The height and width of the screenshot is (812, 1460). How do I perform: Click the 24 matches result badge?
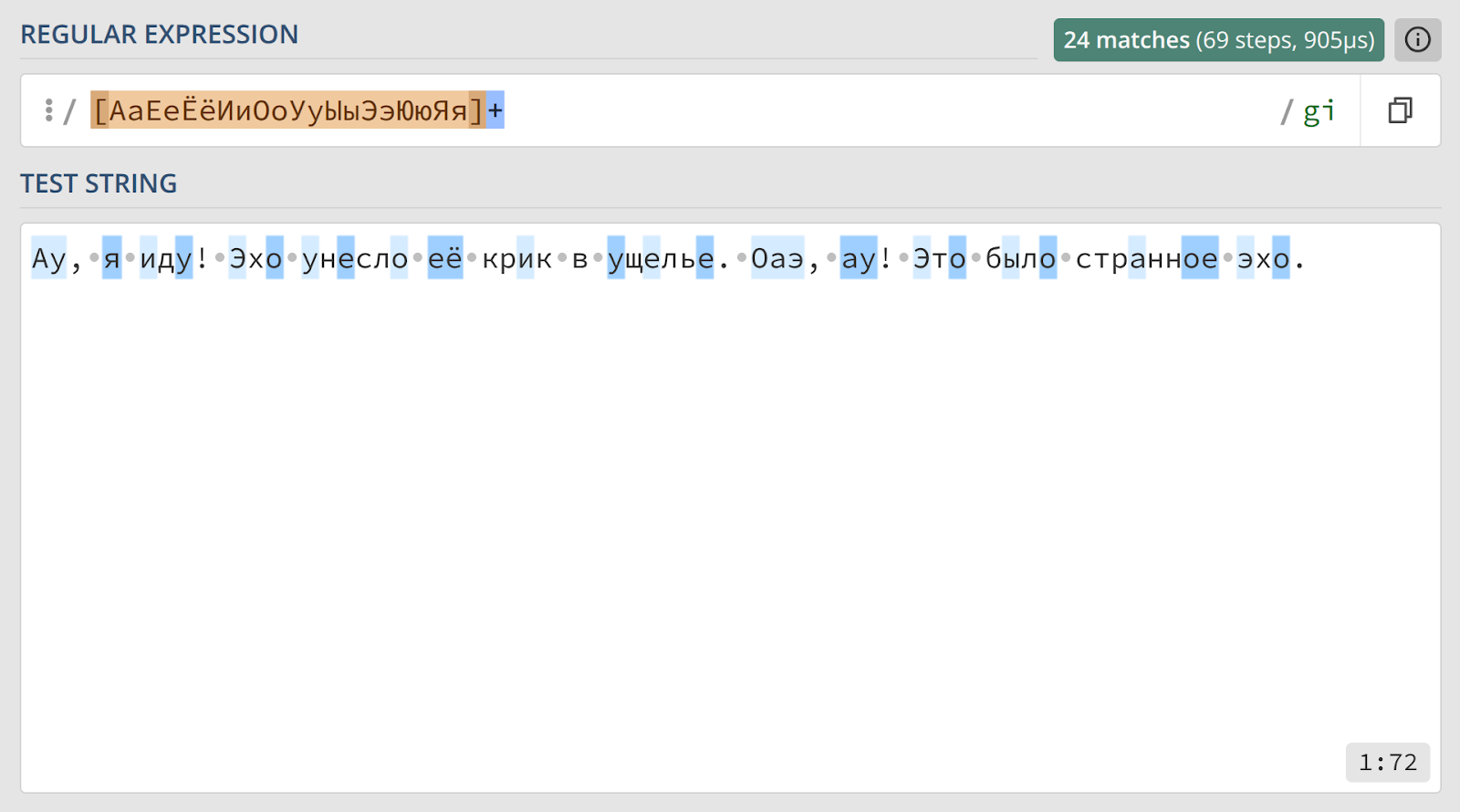pos(1218,40)
